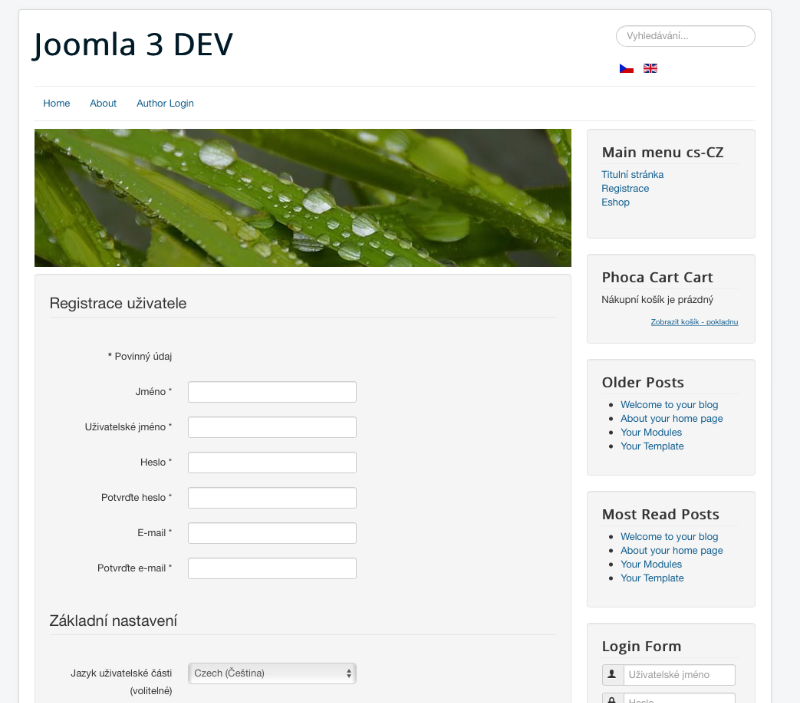800x703 pixels.
Task: Navigate to the Eshop link
Action: pyautogui.click(x=615, y=203)
